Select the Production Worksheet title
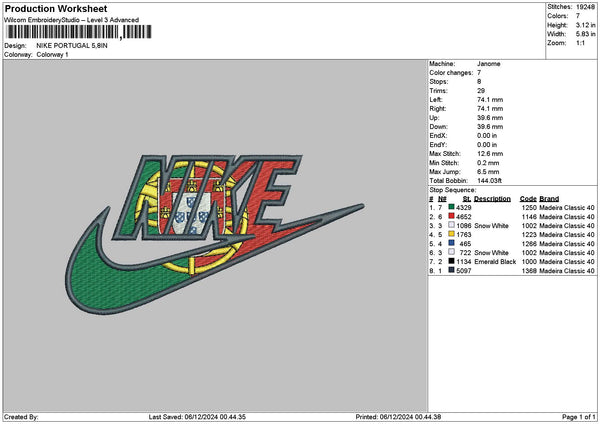 point(56,8)
